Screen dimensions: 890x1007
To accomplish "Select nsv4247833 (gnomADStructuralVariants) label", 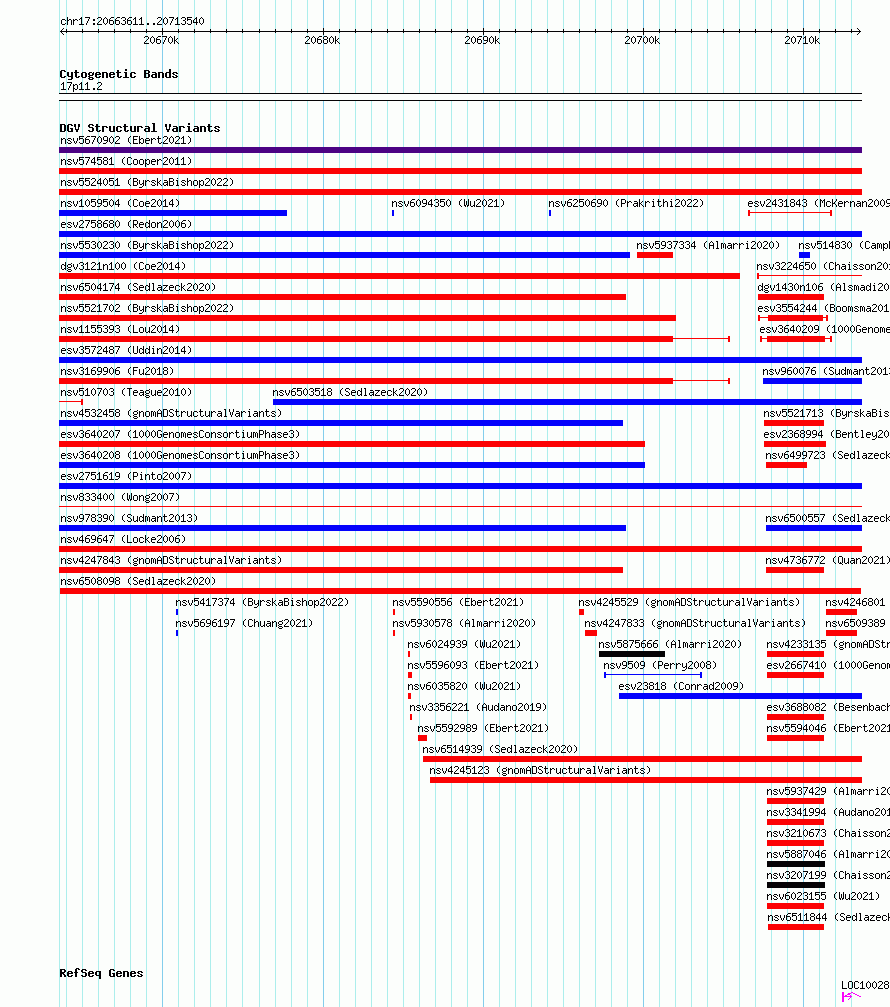I will click(695, 623).
